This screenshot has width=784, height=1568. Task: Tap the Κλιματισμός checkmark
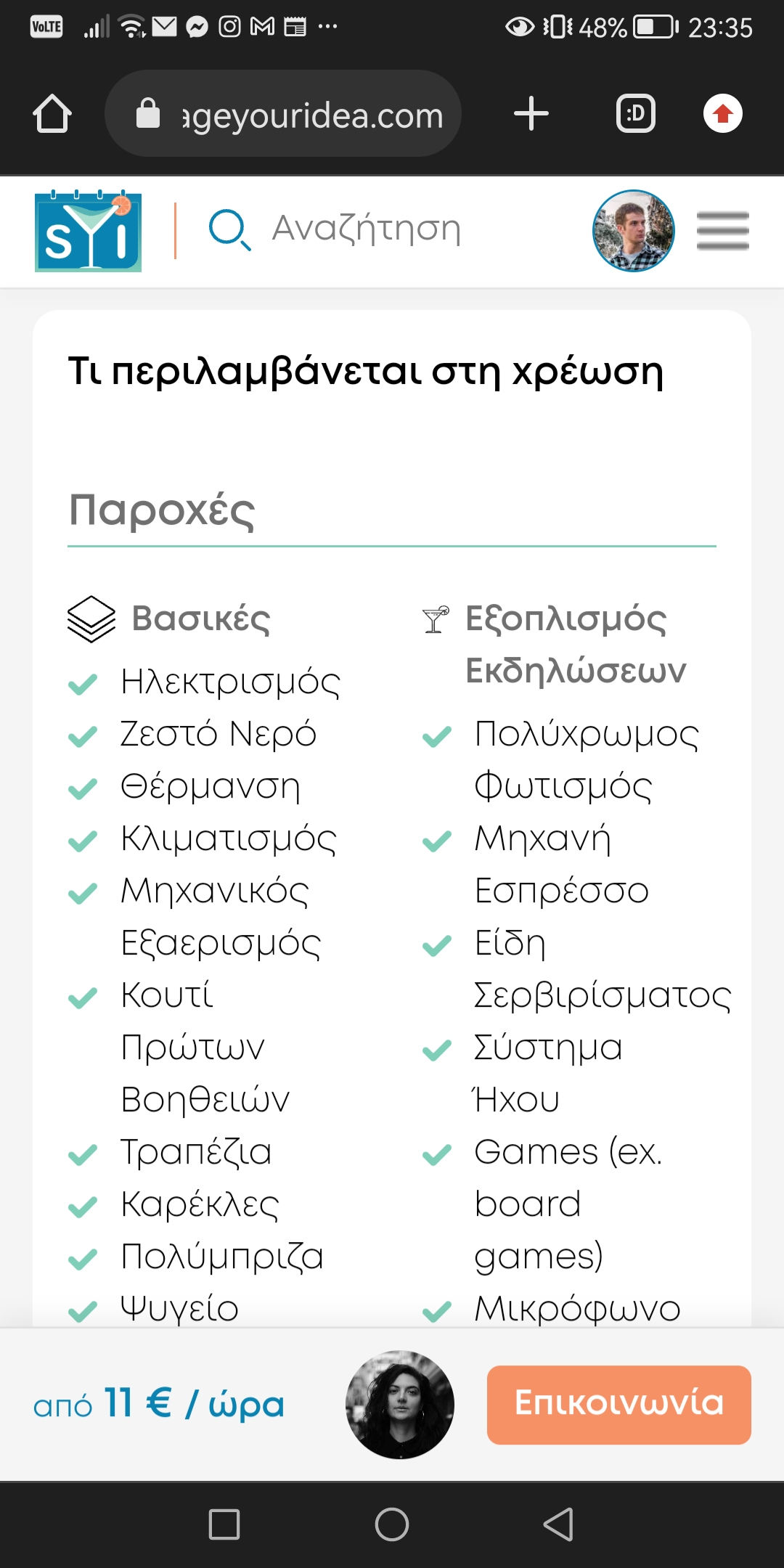pos(83,841)
